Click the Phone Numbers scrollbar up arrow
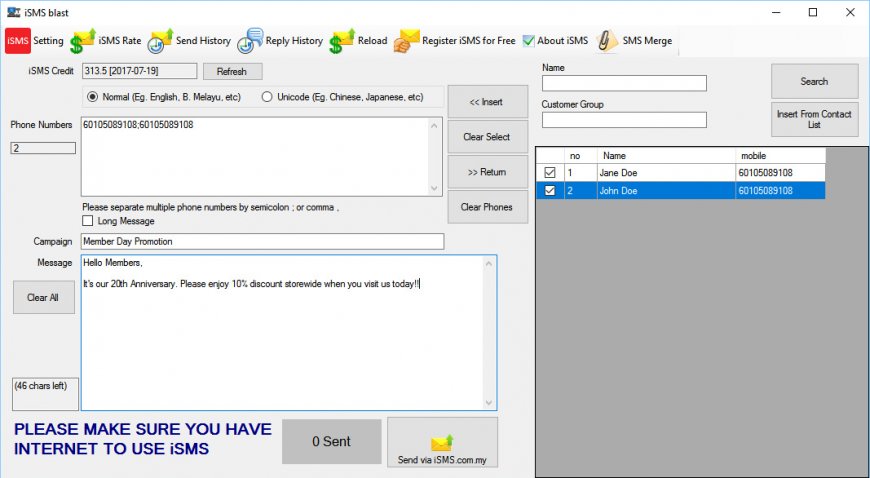This screenshot has height=478, width=870. [434, 126]
